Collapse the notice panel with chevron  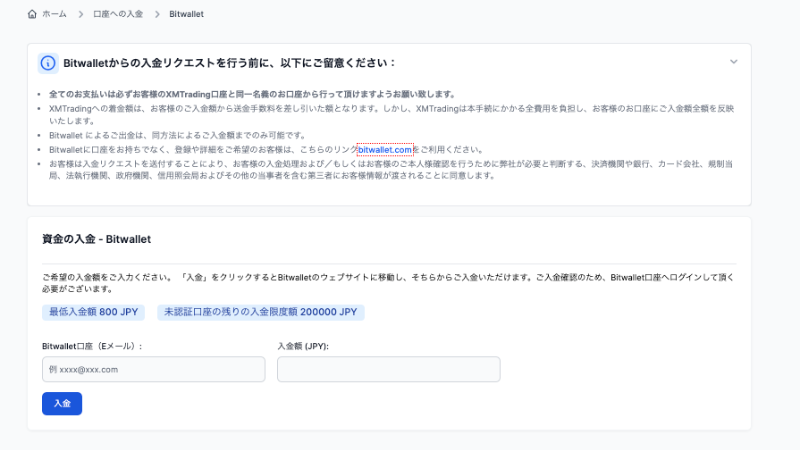coord(734,62)
